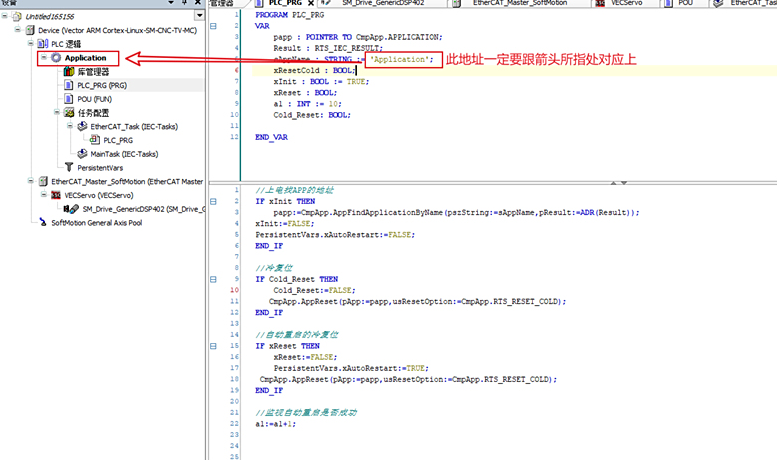Open PLC_PRG (PRG) in the device tree
Image resolution: width=777 pixels, height=460 pixels.
[101, 86]
